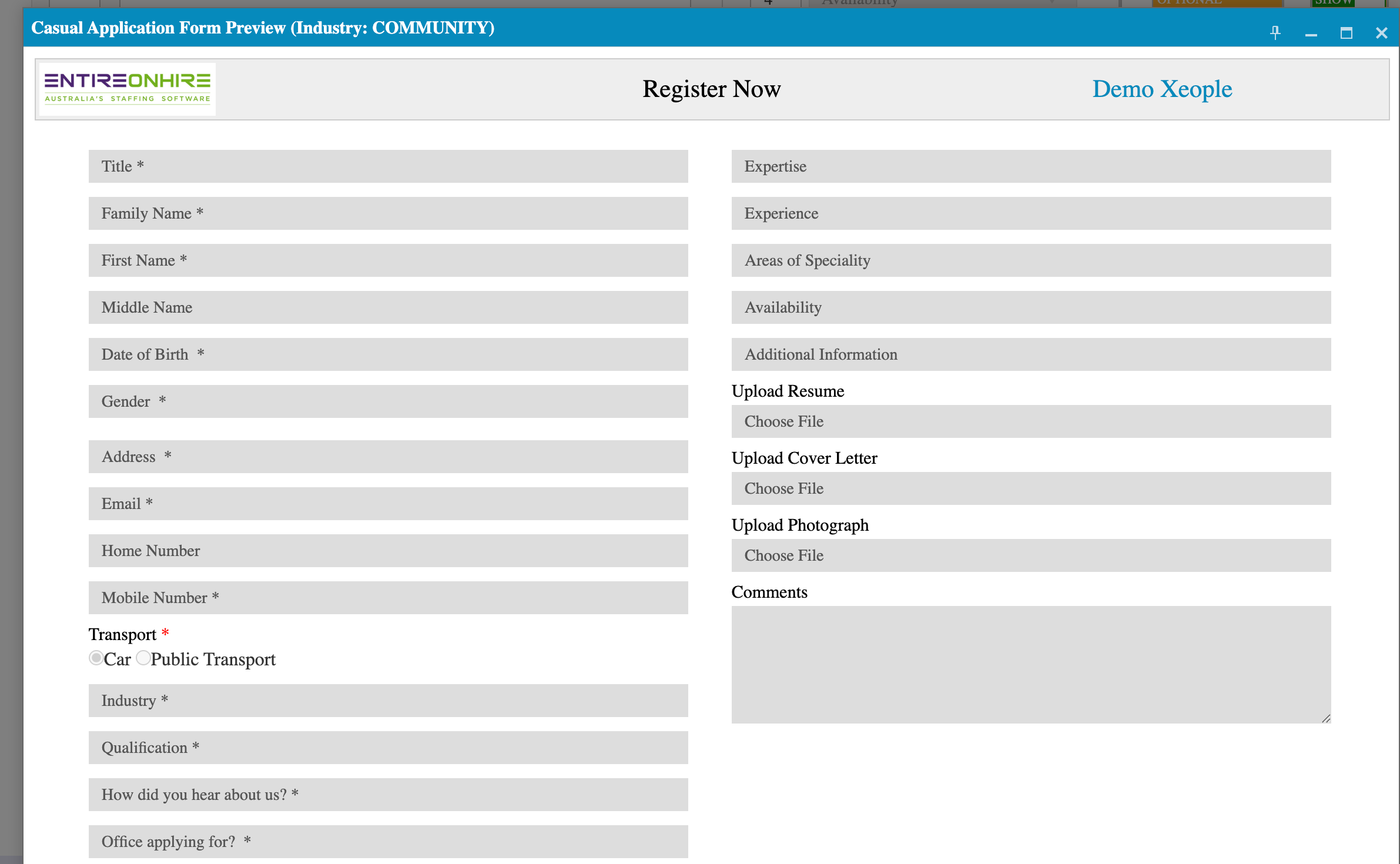Choose a file under Upload Cover Letter
Screen dimensions: 1400x864
click(1031, 488)
